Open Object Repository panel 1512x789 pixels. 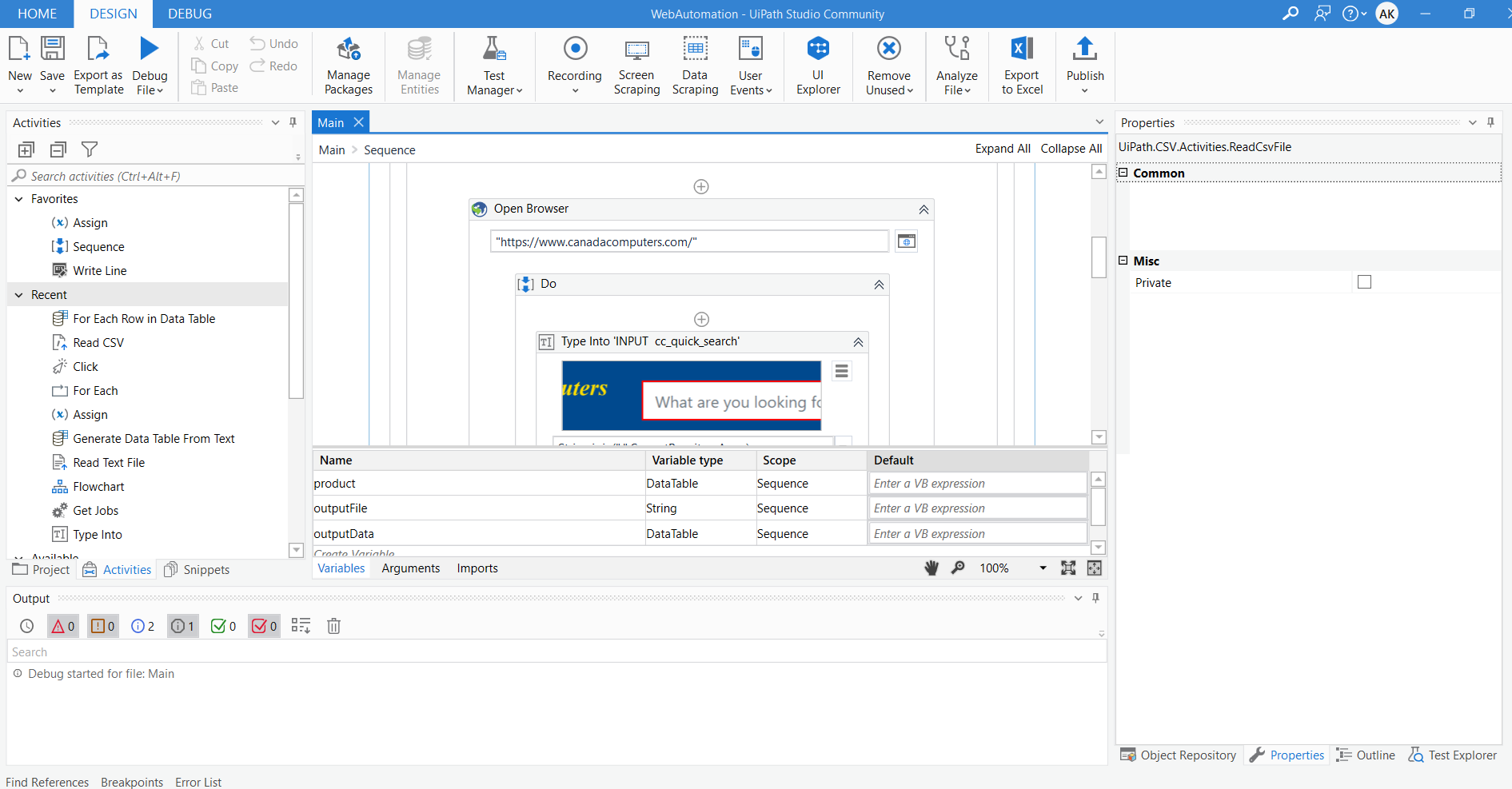[1179, 755]
